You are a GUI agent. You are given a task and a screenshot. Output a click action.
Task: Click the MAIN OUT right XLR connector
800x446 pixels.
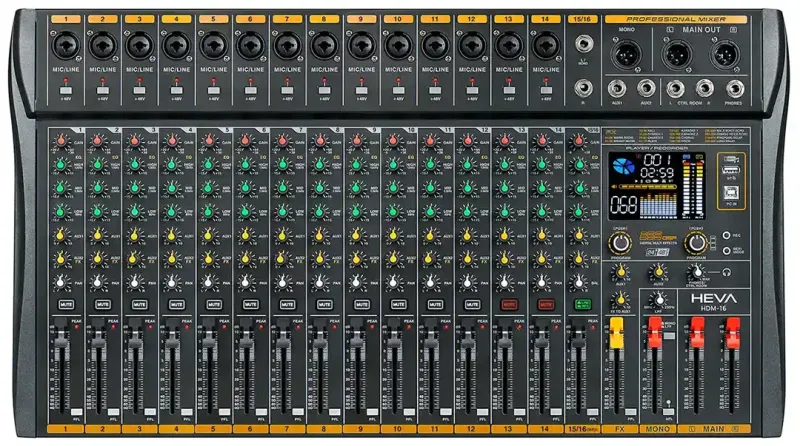tap(726, 54)
